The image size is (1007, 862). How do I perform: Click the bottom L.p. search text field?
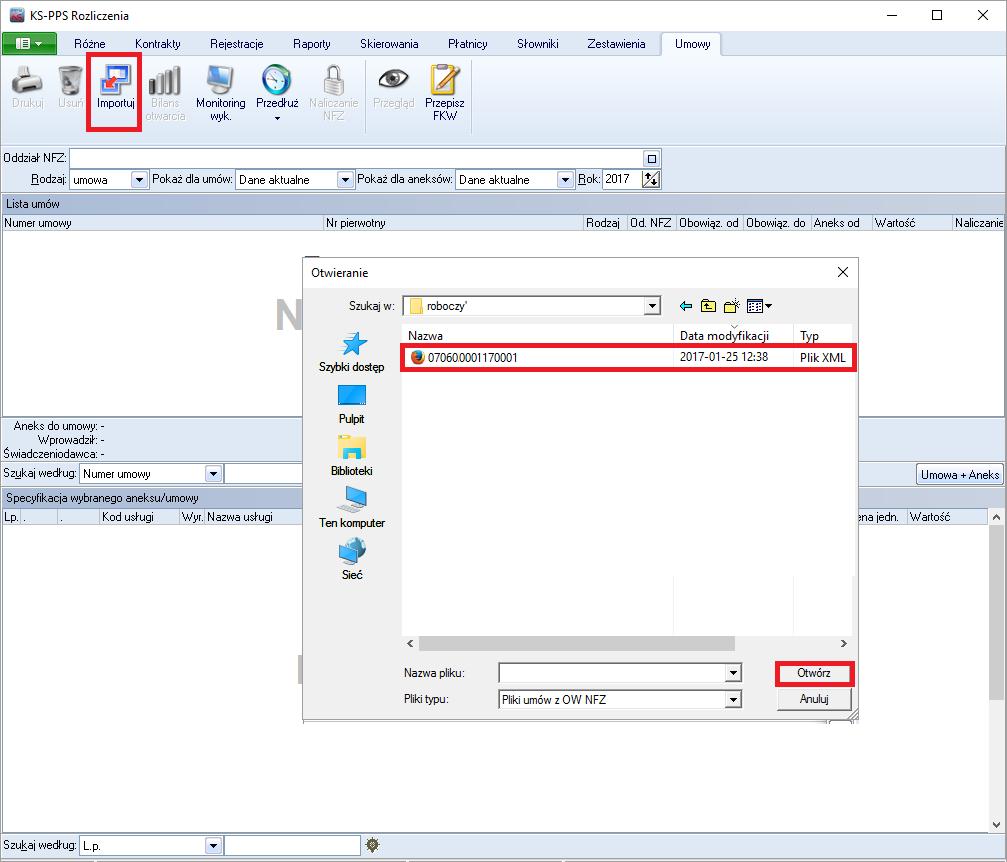[x=292, y=845]
